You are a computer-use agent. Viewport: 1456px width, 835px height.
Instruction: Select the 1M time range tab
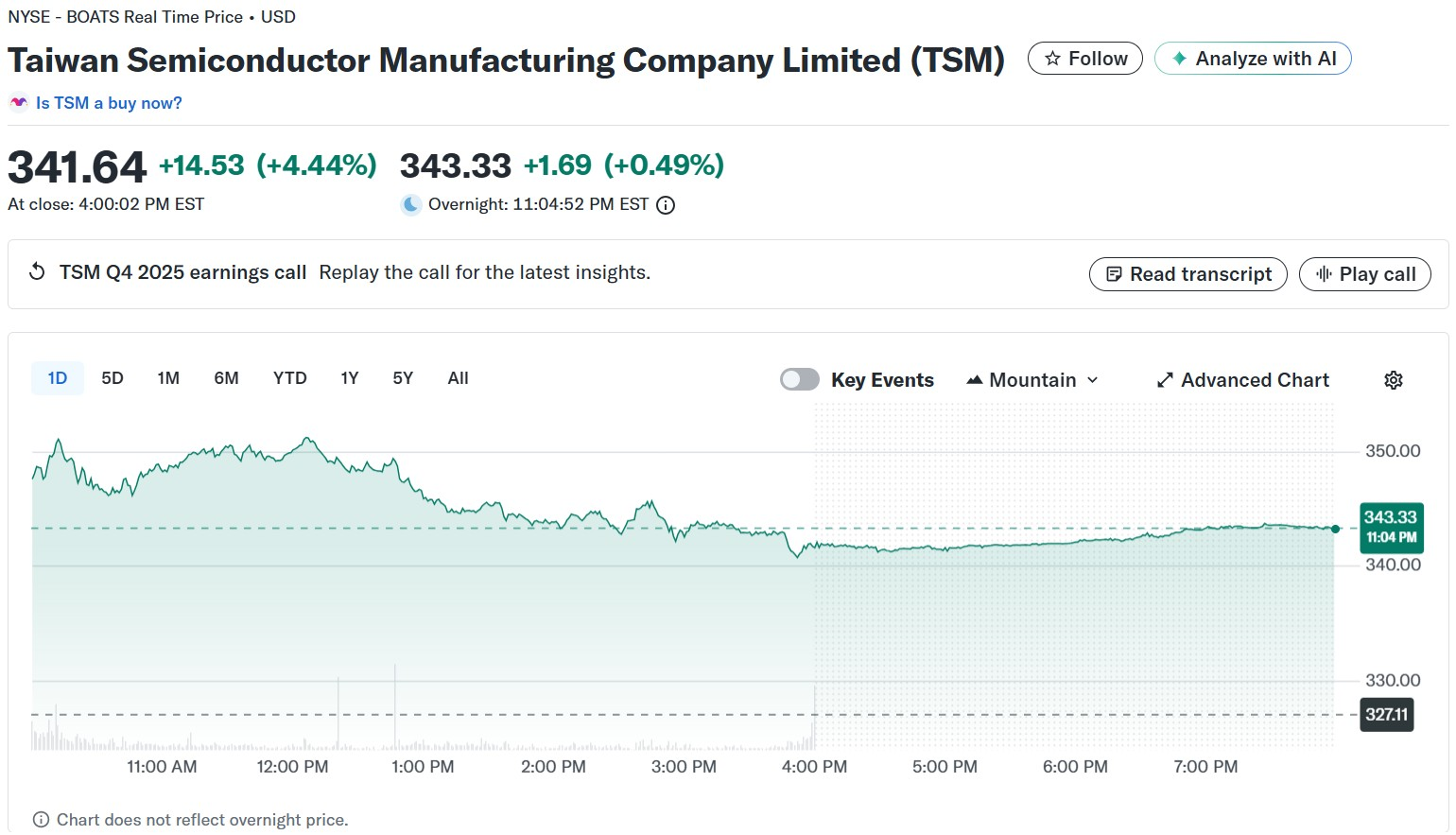click(168, 378)
